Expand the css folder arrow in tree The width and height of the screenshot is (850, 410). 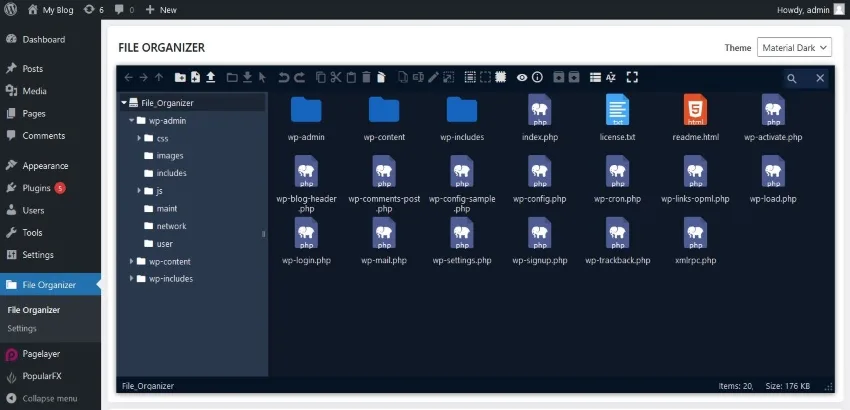coord(139,138)
